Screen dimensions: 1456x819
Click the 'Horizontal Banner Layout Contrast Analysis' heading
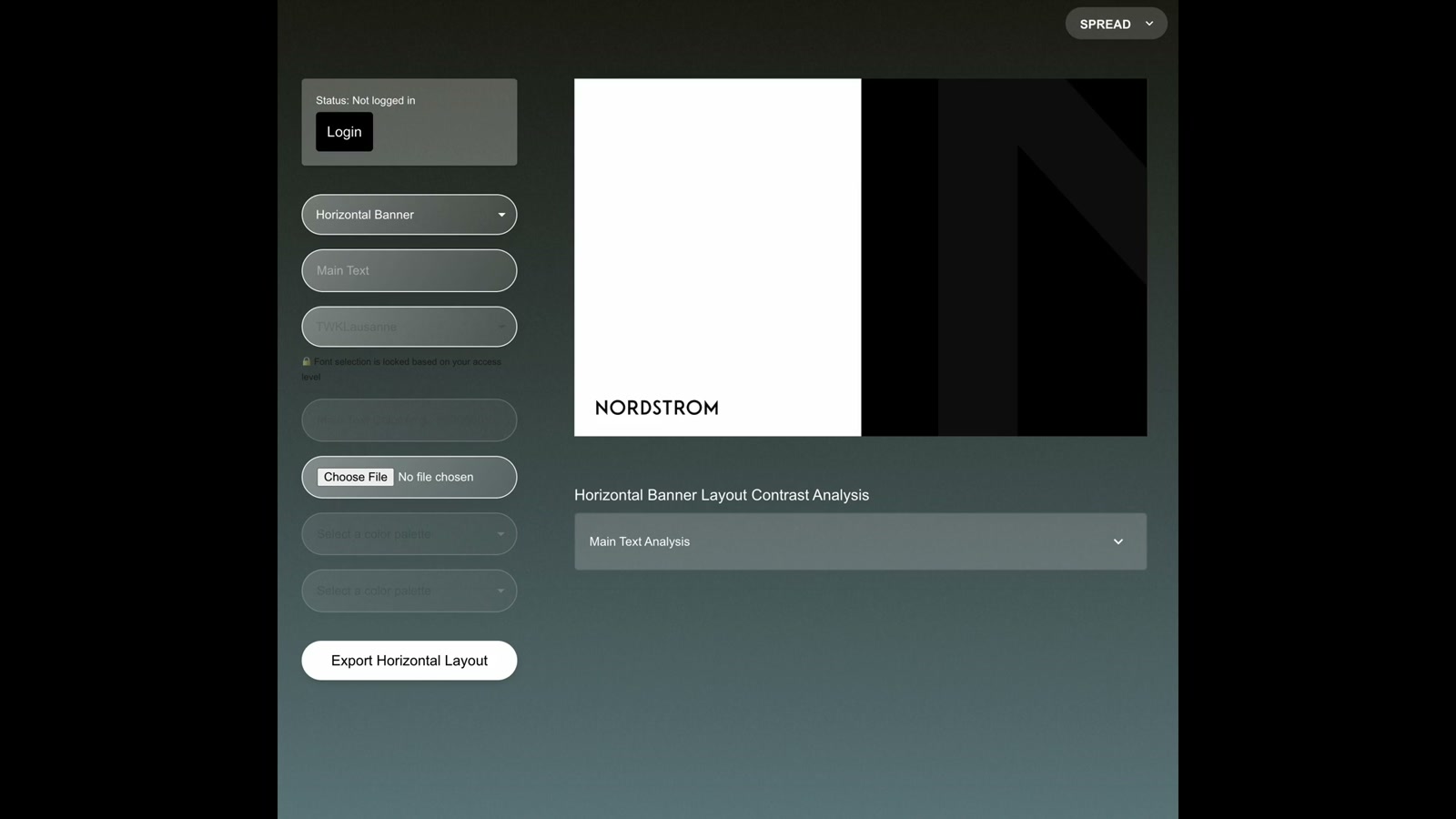click(x=722, y=495)
